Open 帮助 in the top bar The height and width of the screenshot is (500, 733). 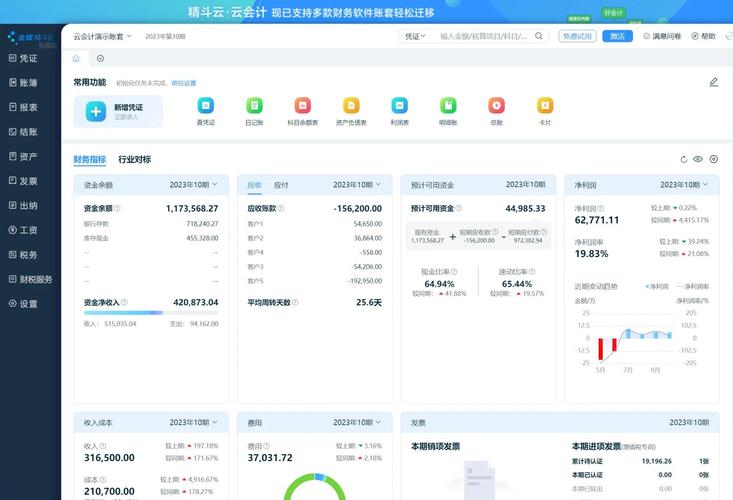pos(704,36)
